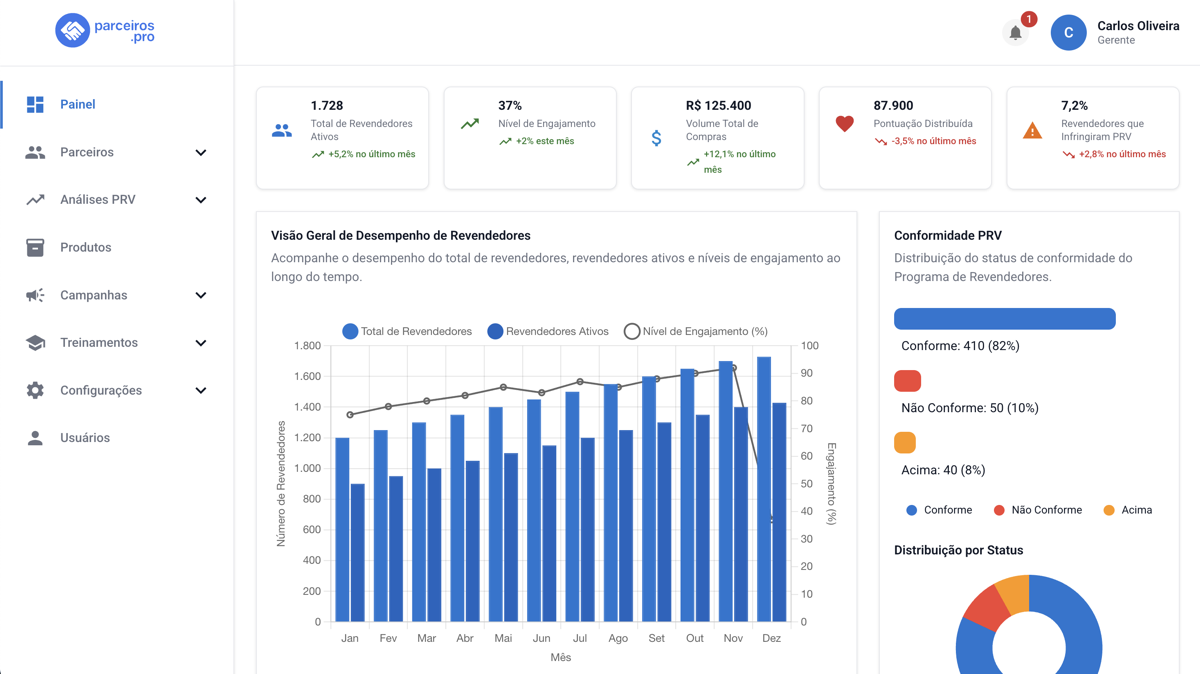Click the Carlos Oliveira avatar circle
Viewport: 1200px width, 674px height.
(x=1068, y=33)
